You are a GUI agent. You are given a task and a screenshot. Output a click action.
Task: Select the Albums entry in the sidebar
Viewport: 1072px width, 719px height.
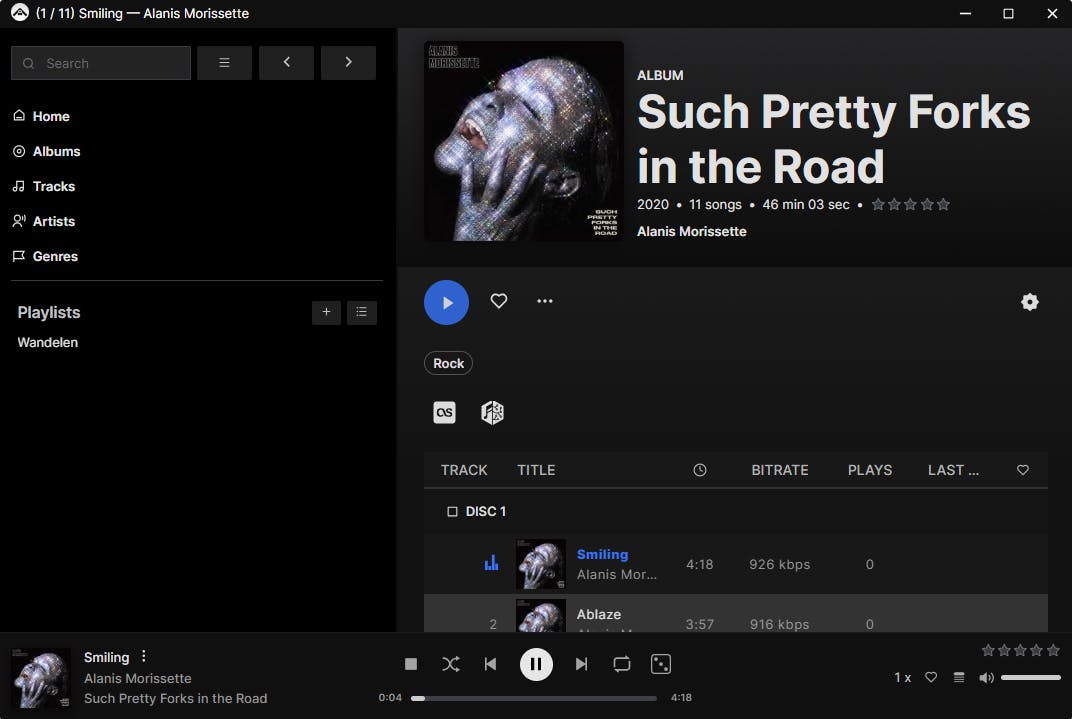[x=54, y=151]
